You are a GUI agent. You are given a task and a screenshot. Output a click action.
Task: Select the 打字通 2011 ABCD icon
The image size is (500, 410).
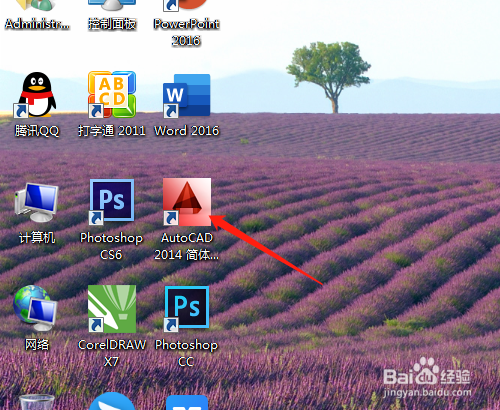coord(112,95)
